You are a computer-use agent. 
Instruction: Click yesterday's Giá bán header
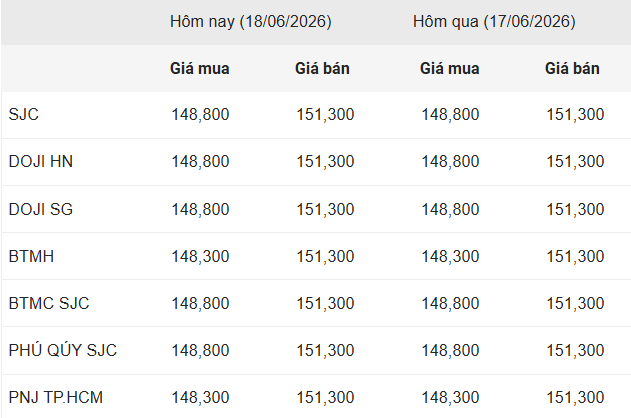(x=572, y=68)
